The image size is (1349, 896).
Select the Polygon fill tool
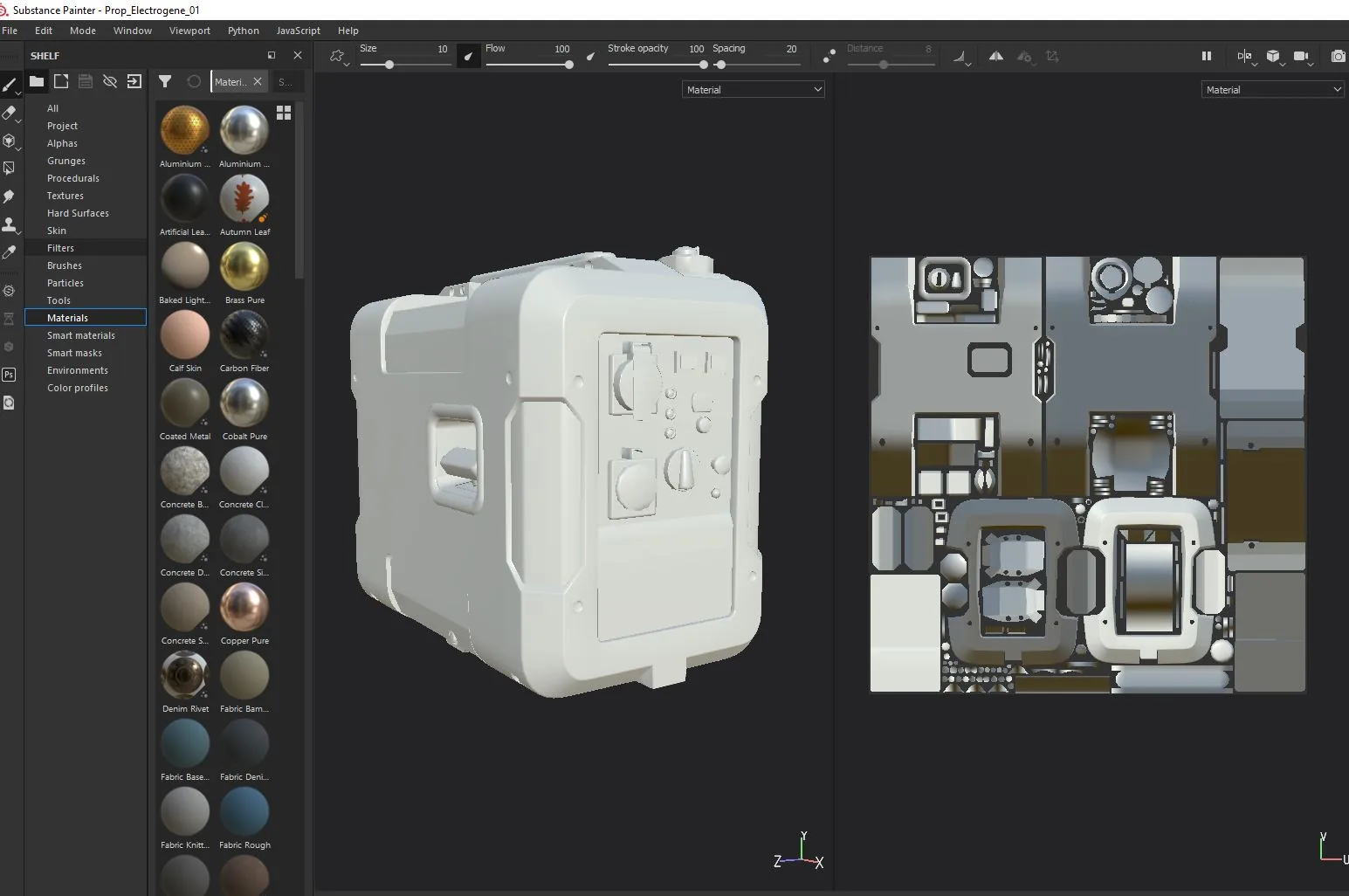coord(10,169)
